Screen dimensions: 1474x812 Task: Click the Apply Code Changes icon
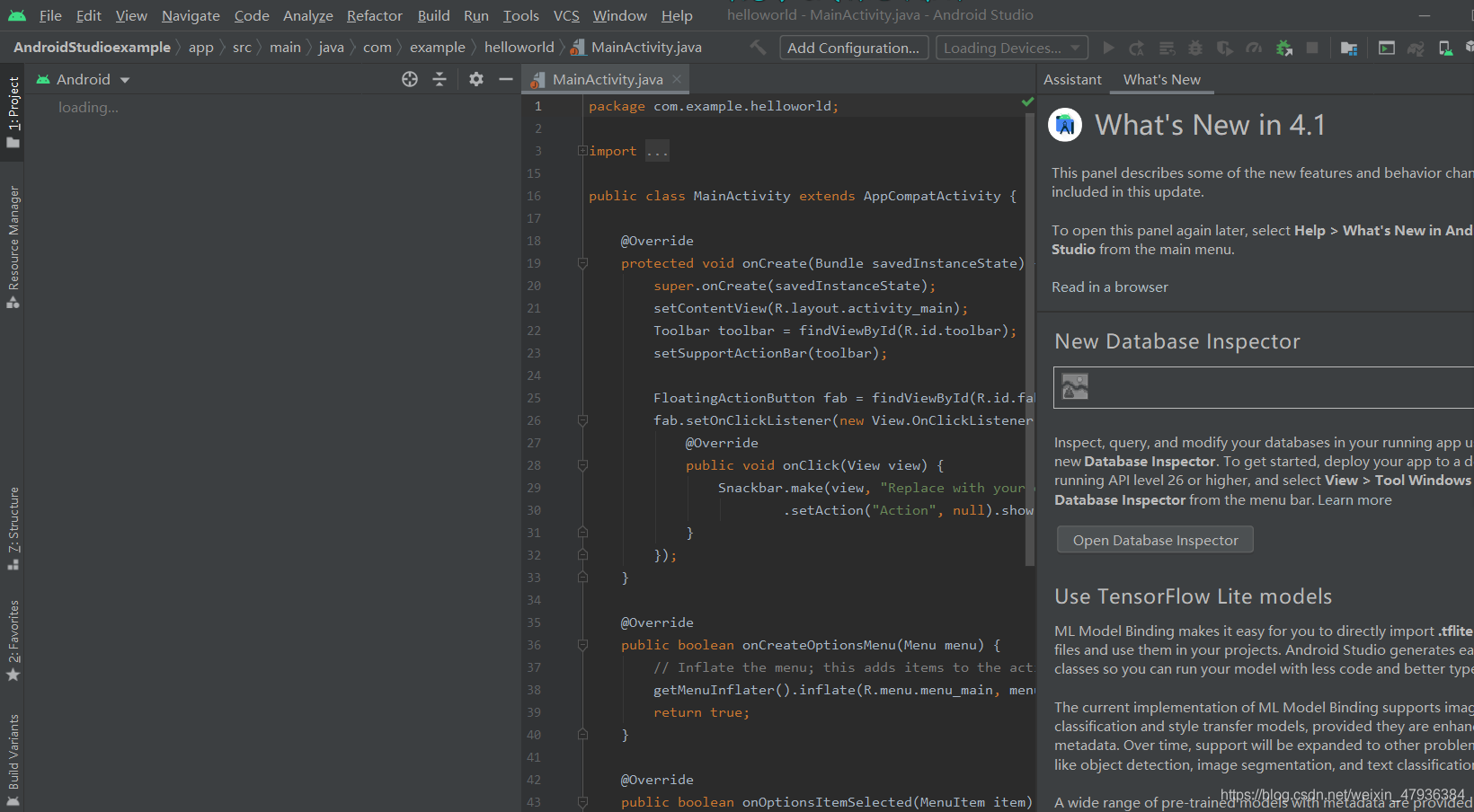tap(1167, 48)
